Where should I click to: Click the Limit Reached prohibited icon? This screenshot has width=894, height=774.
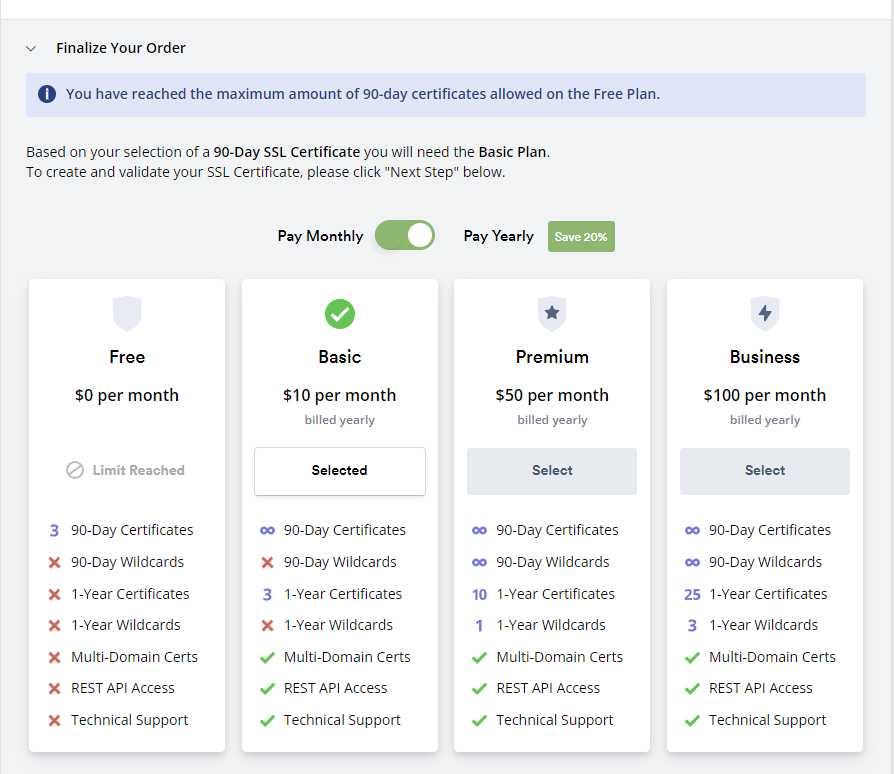(75, 470)
